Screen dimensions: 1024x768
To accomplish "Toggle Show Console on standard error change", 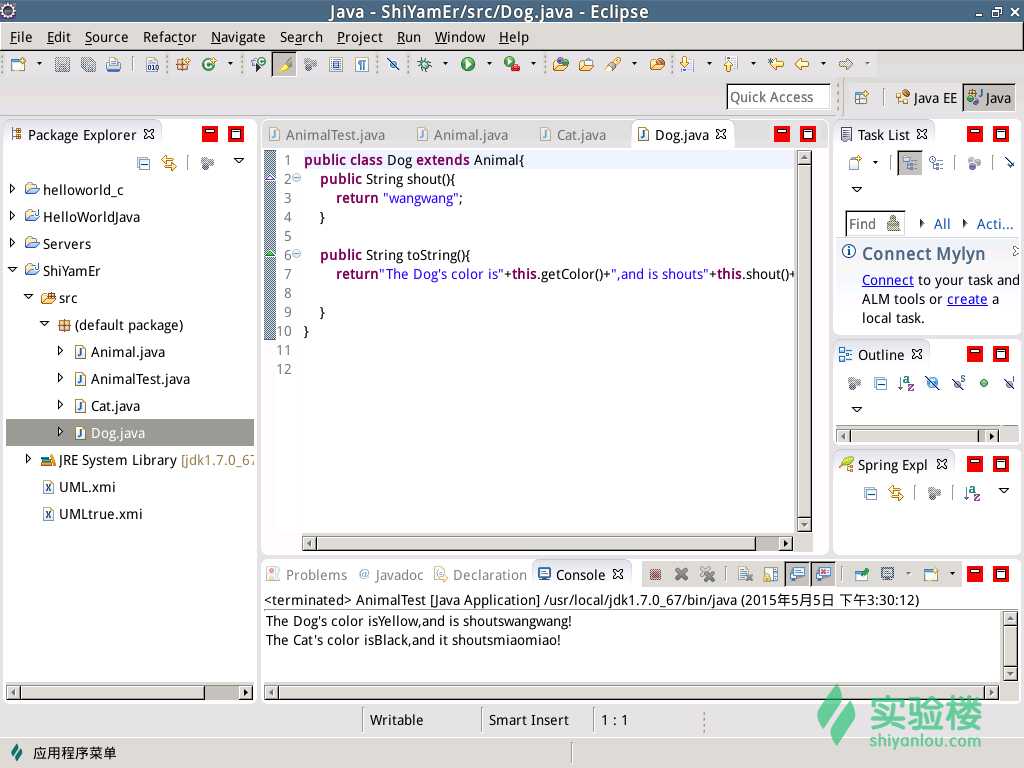I will (824, 574).
